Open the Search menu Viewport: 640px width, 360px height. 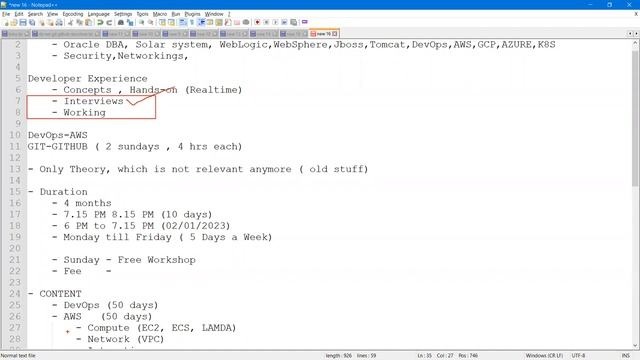point(35,14)
